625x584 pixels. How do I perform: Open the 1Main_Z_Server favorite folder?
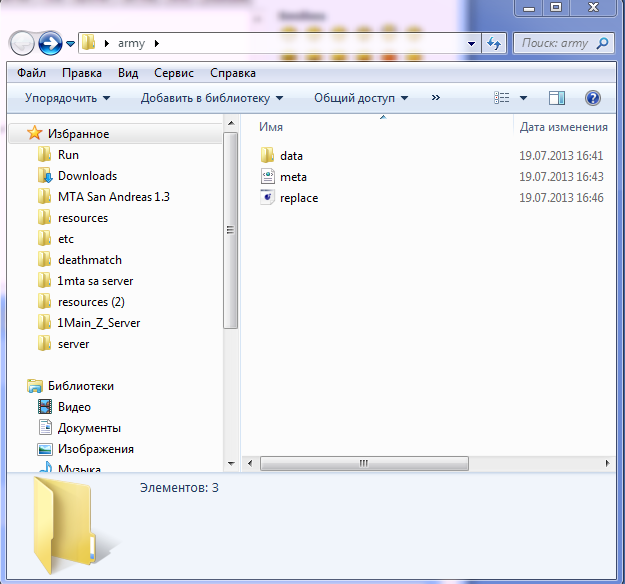click(99, 323)
